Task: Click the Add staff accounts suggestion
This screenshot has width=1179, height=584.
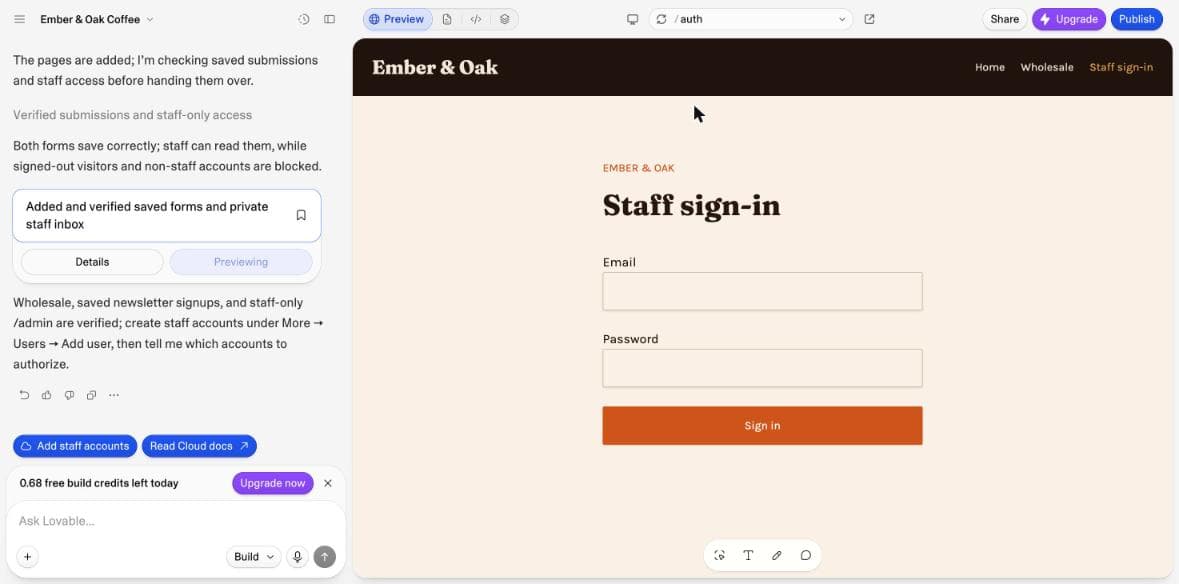Action: click(75, 446)
